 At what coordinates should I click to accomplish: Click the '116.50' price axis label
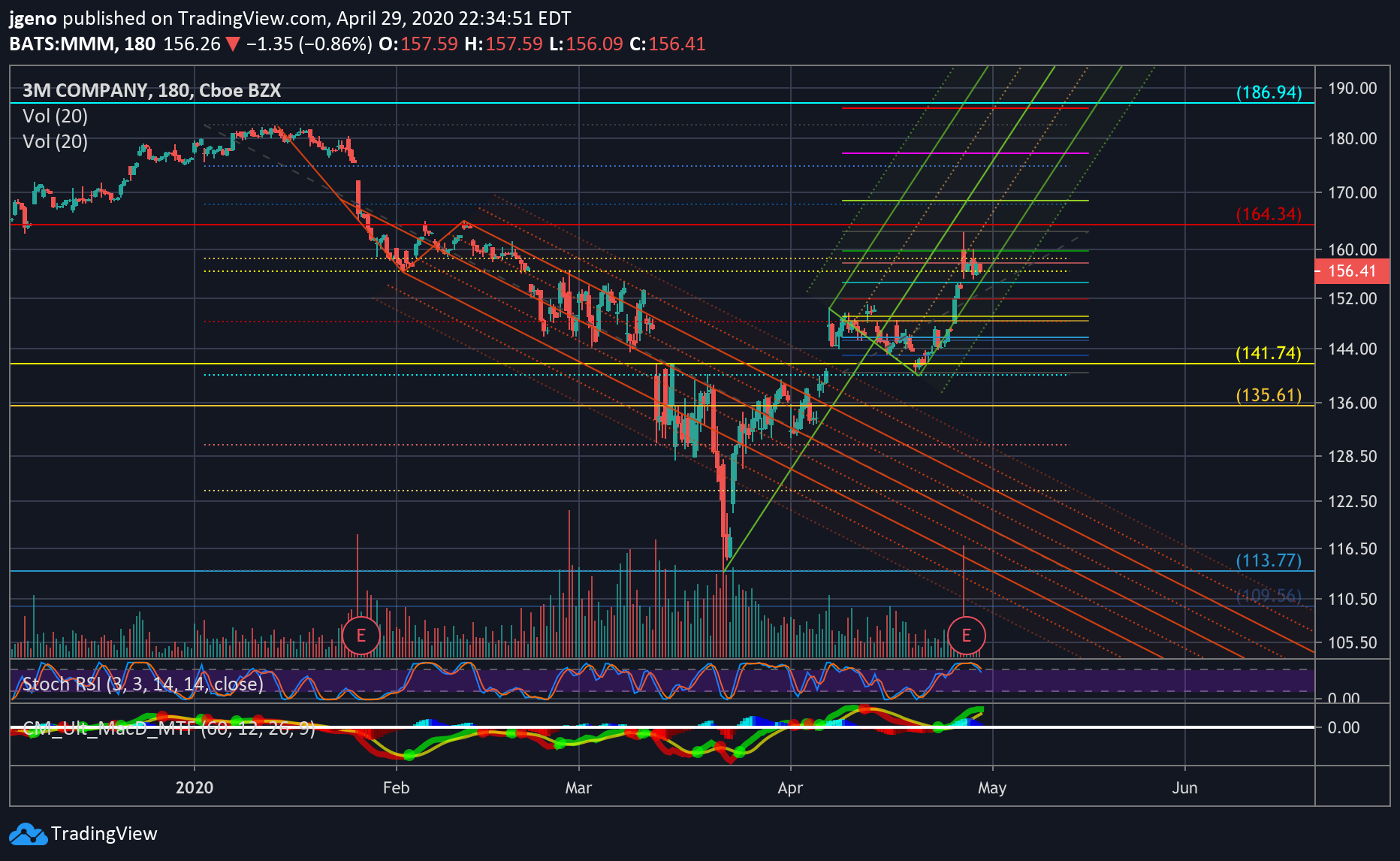click(x=1353, y=548)
